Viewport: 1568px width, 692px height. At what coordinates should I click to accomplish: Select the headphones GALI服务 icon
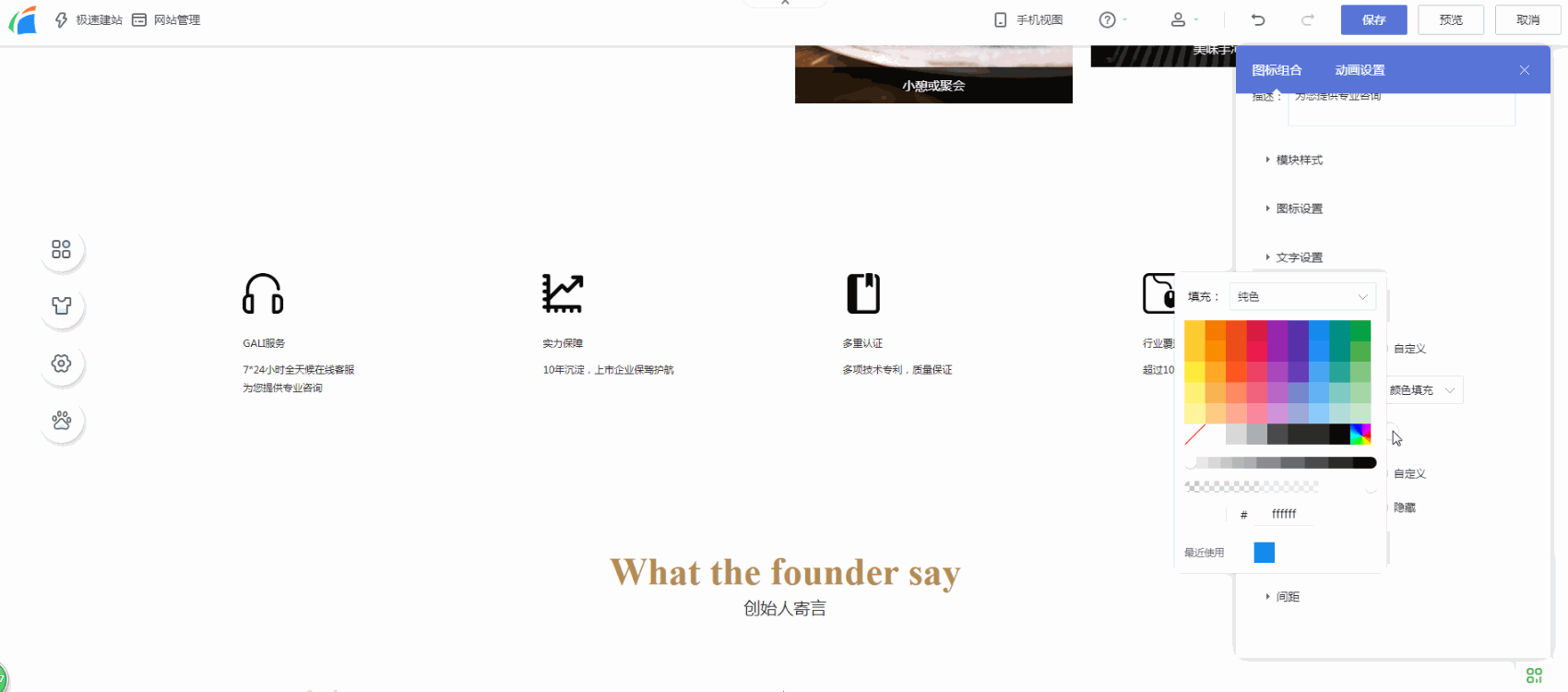point(263,293)
